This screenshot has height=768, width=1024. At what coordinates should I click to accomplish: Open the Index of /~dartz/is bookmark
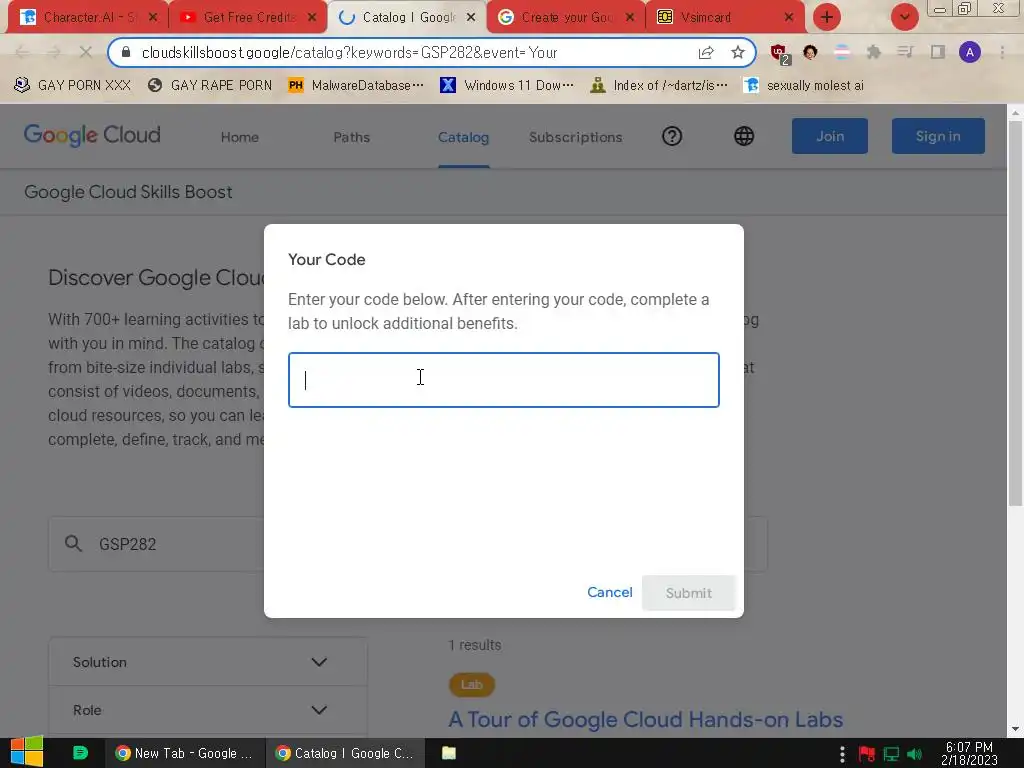[x=658, y=86]
